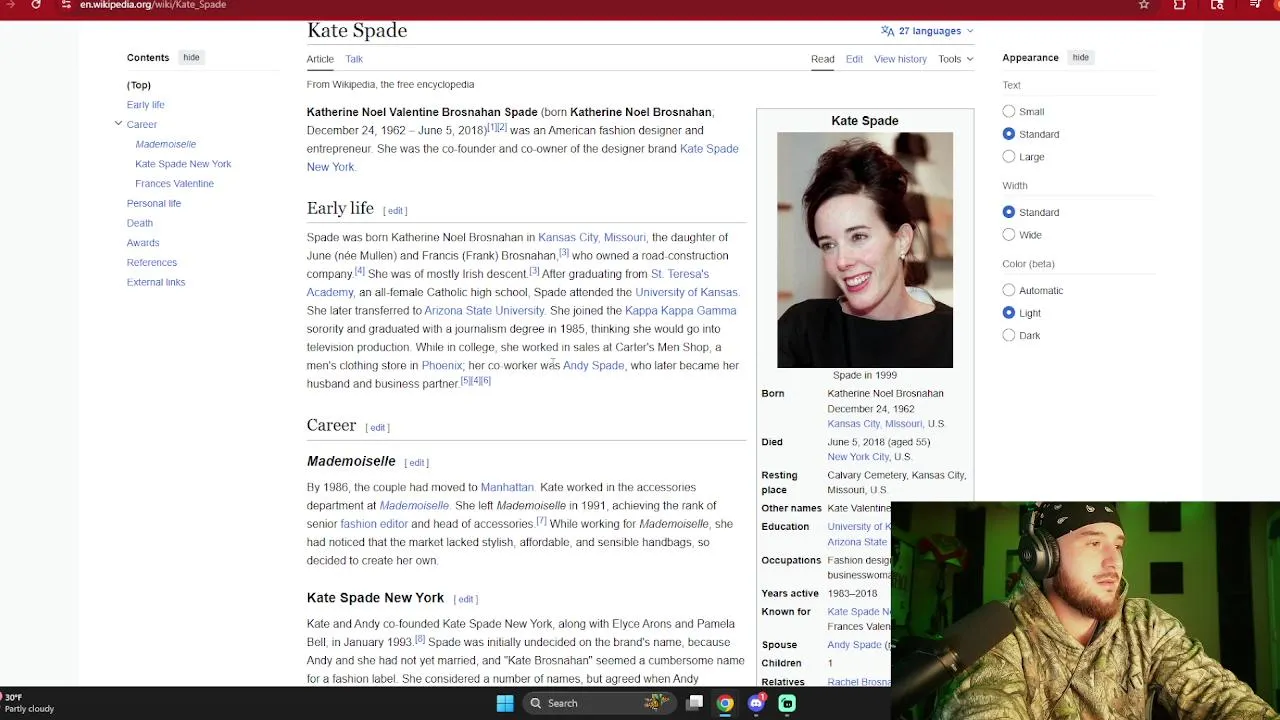1280x720 pixels.
Task: Click the bookmark star icon
Action: click(x=1144, y=5)
